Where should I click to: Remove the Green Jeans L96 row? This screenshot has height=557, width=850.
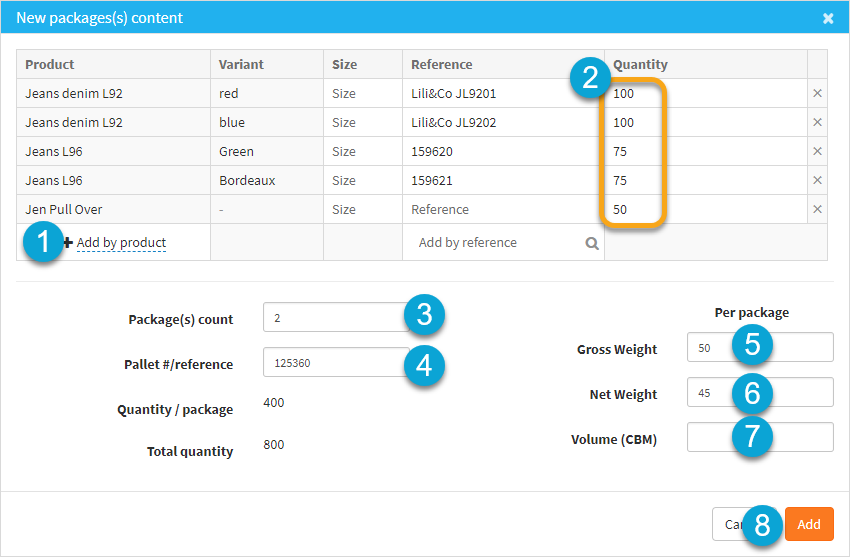tap(817, 152)
